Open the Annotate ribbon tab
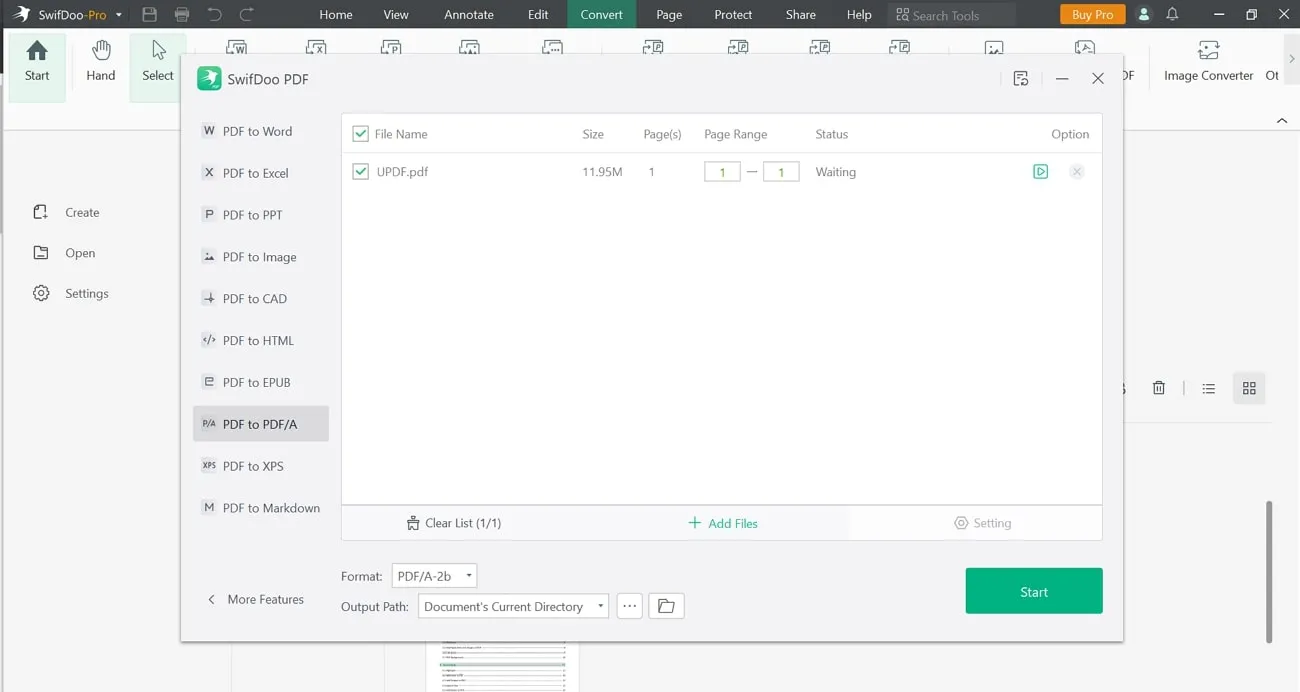 coord(469,15)
